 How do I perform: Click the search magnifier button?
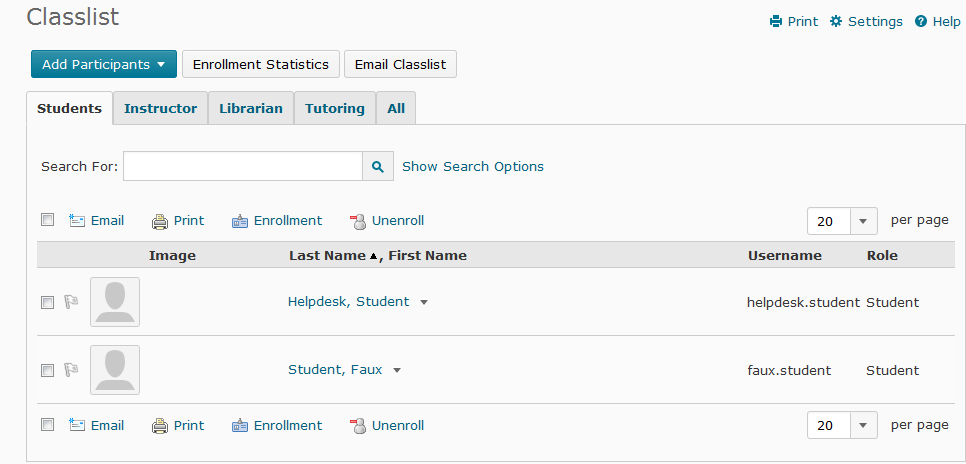click(x=377, y=167)
